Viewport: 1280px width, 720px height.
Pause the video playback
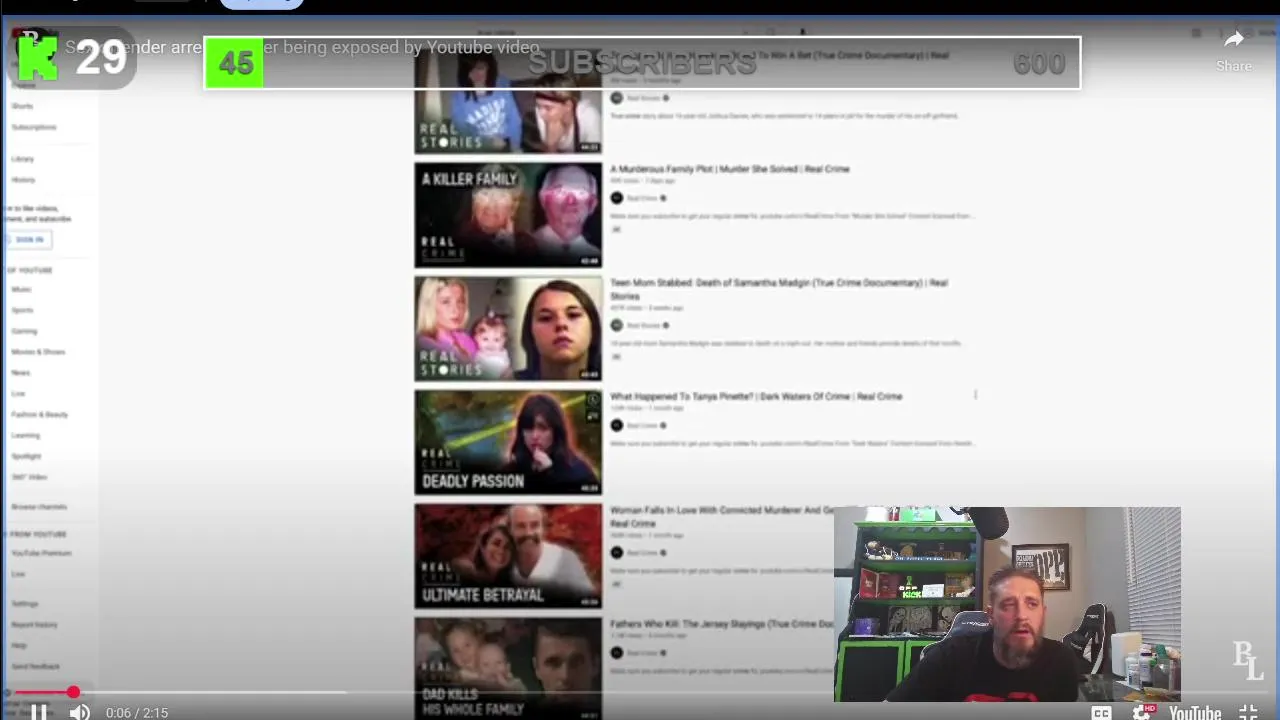(x=39, y=712)
